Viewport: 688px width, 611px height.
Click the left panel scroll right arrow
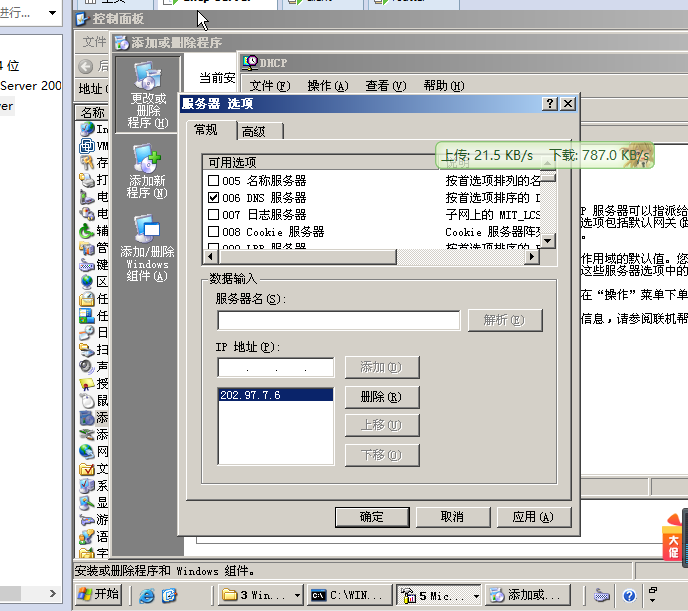tap(52, 593)
